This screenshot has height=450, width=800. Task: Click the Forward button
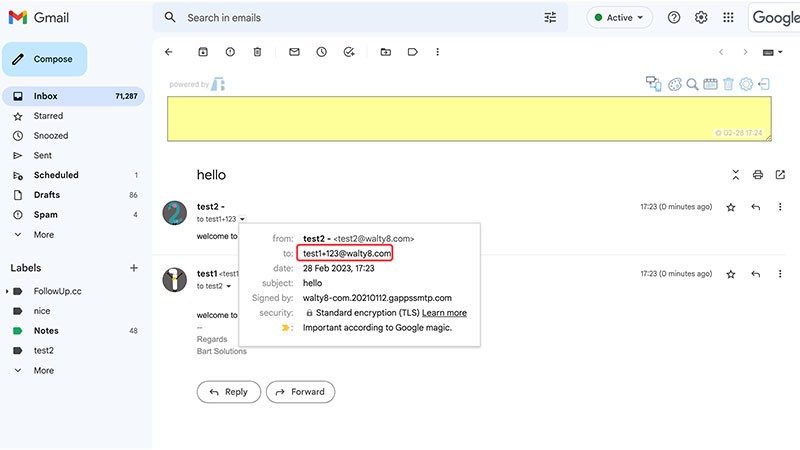point(301,392)
